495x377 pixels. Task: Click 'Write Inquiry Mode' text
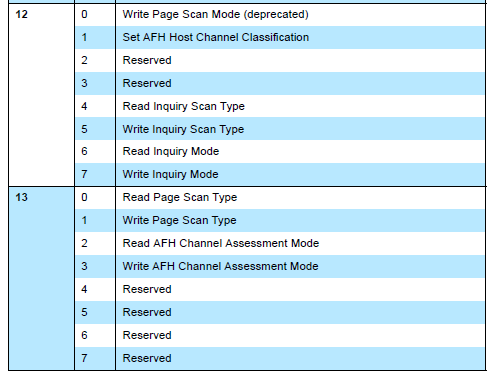pos(170,174)
